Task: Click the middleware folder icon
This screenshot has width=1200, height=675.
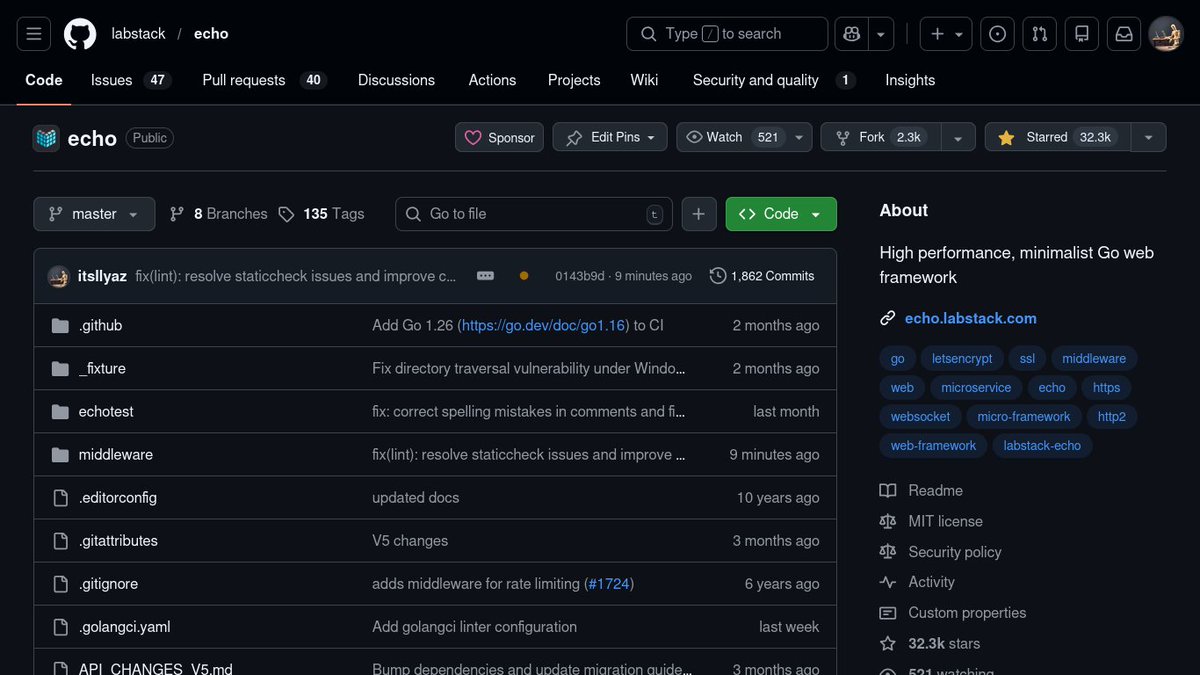Action: click(x=60, y=455)
